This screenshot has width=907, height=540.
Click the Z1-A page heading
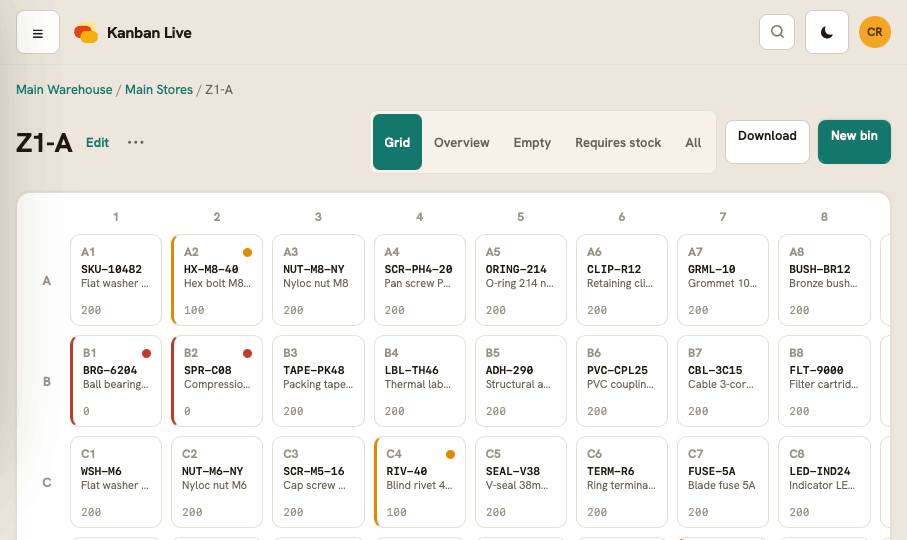pos(45,143)
